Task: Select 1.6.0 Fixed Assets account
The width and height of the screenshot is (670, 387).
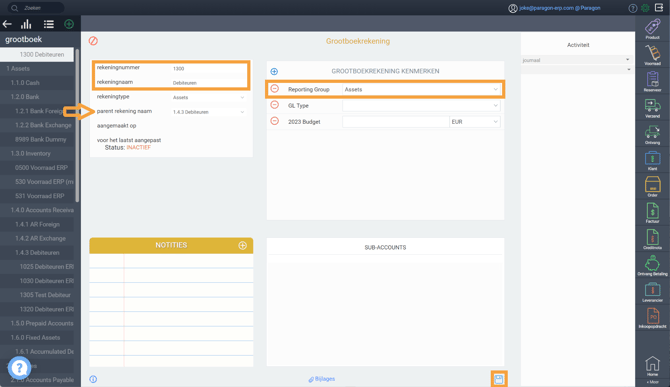Action: (x=37, y=337)
